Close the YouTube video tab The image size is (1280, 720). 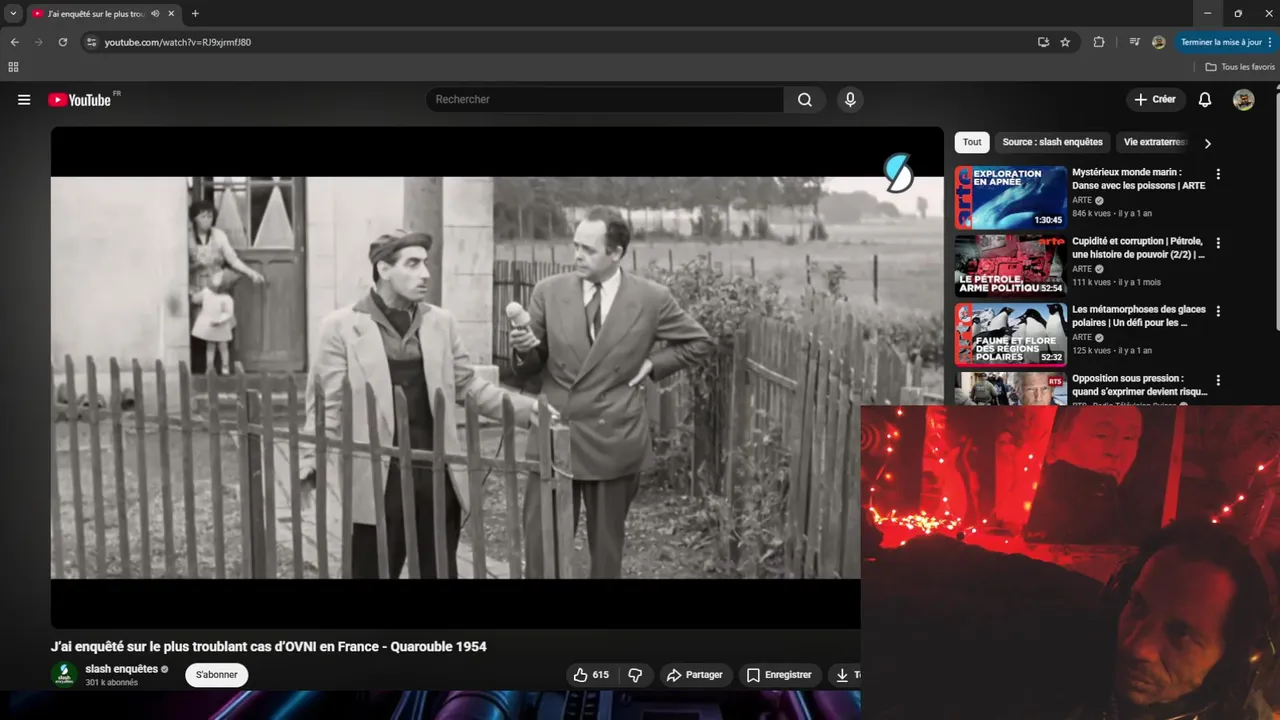tap(170, 14)
